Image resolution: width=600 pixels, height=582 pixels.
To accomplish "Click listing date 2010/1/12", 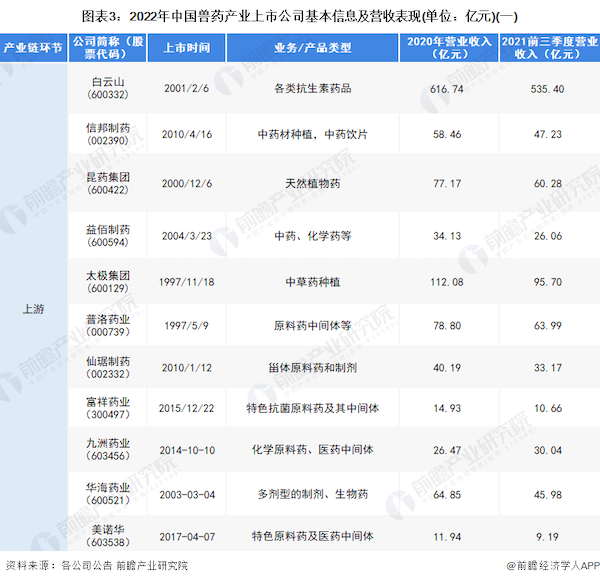I will pos(186,368).
